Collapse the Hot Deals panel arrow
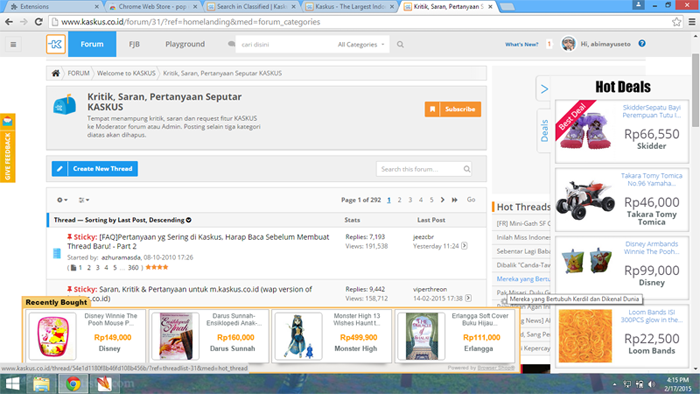Viewport: 700px width, 394px height. click(x=544, y=89)
